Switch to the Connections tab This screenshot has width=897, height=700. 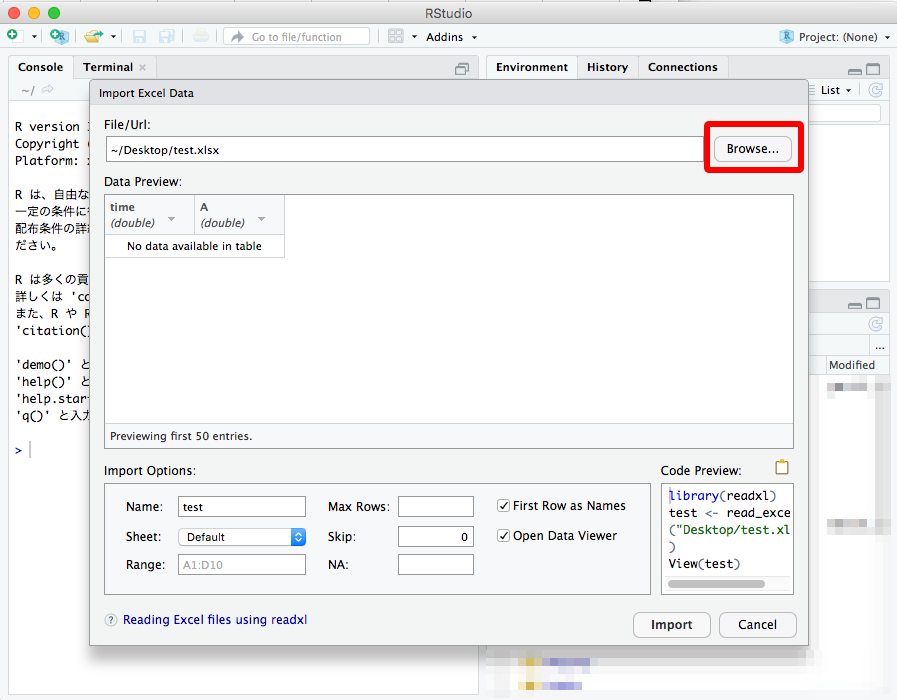(x=682, y=67)
